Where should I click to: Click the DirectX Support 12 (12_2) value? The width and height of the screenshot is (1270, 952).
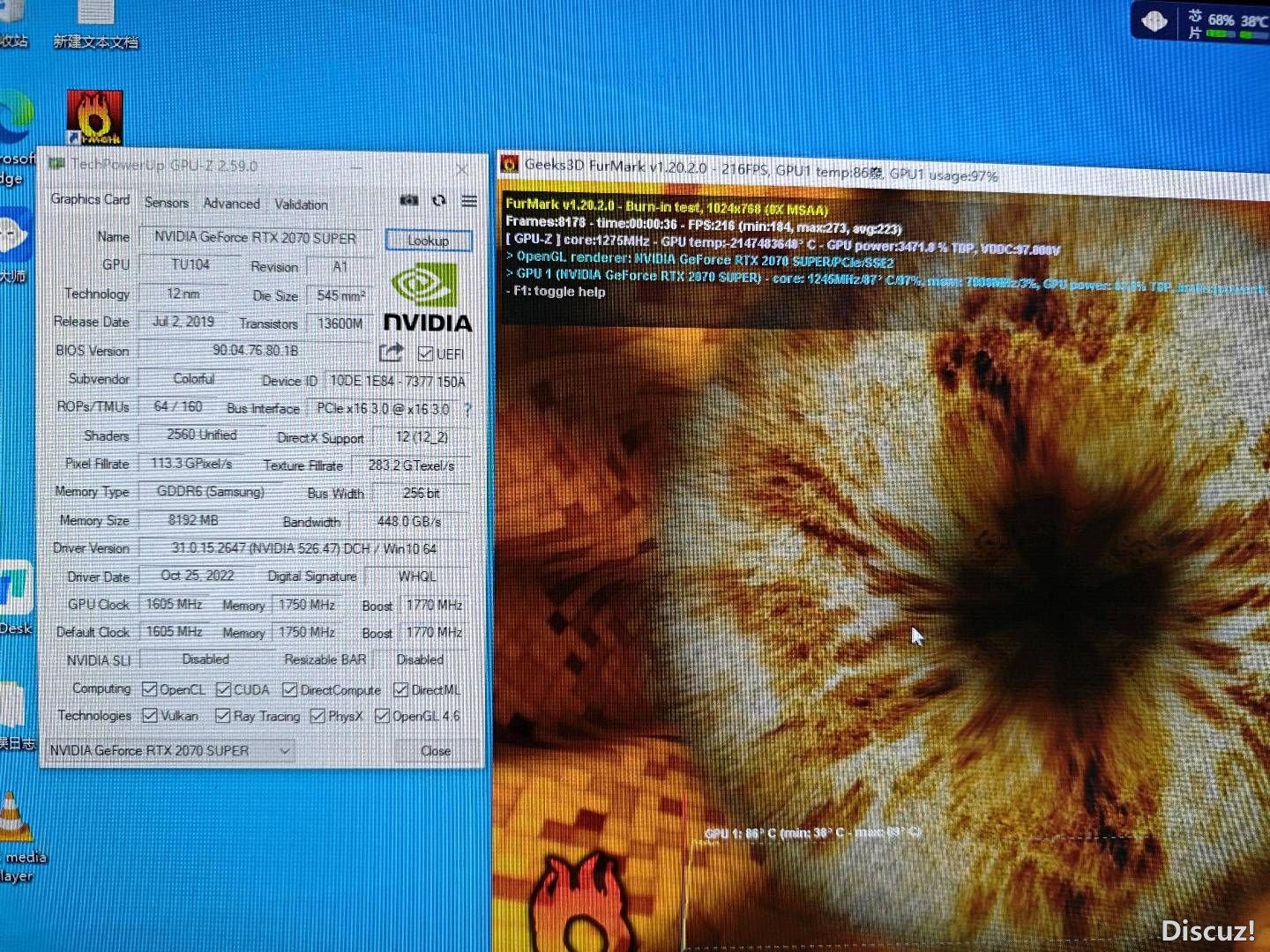[422, 437]
